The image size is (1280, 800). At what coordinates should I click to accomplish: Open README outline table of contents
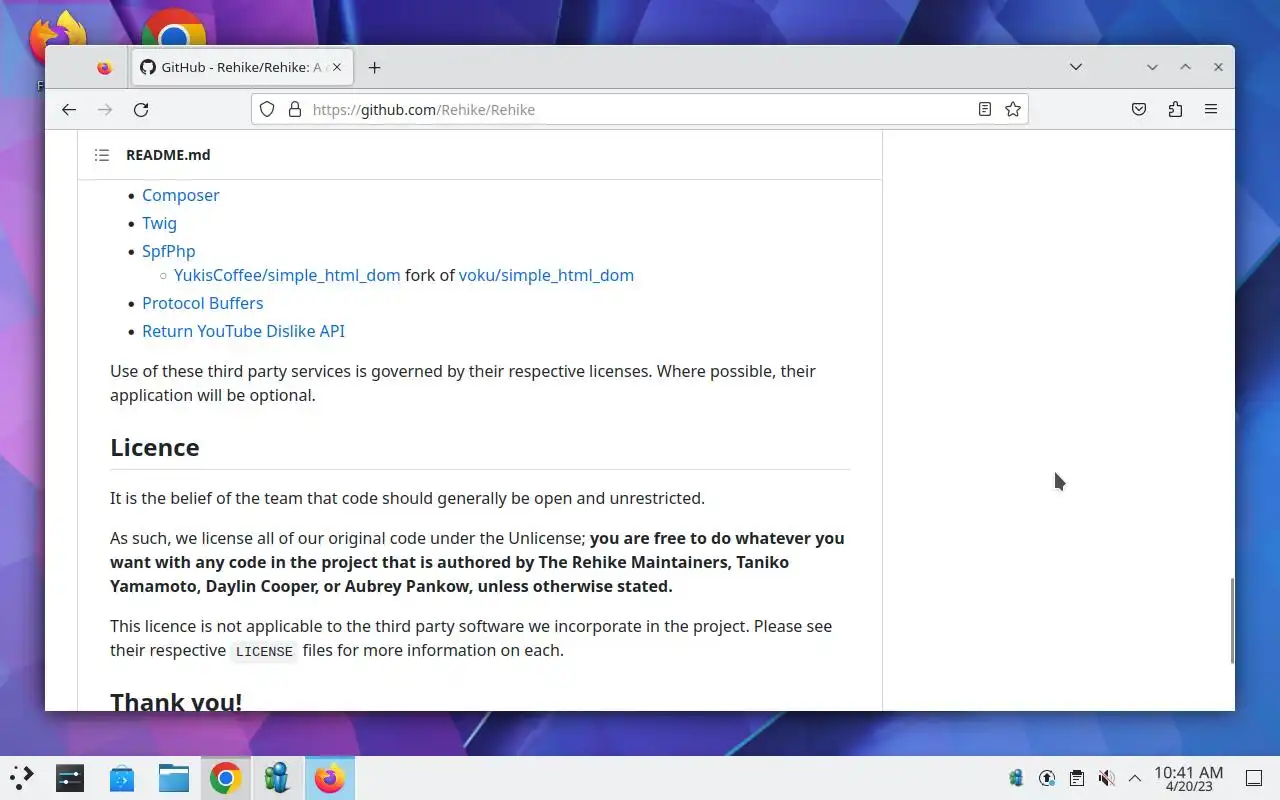coord(102,155)
